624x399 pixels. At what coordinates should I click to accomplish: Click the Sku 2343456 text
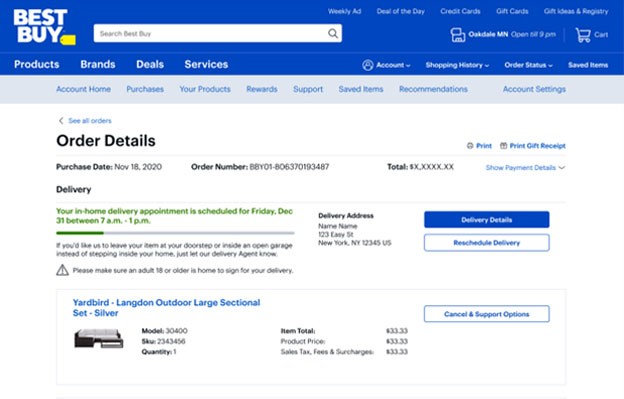click(x=163, y=341)
